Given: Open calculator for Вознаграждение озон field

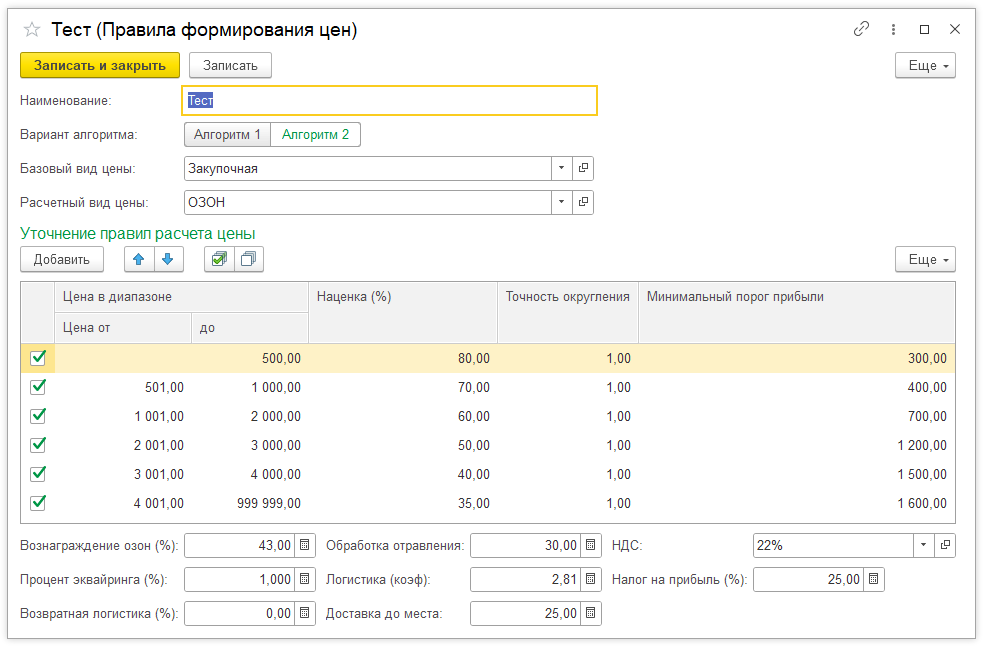Looking at the screenshot, I should (306, 545).
